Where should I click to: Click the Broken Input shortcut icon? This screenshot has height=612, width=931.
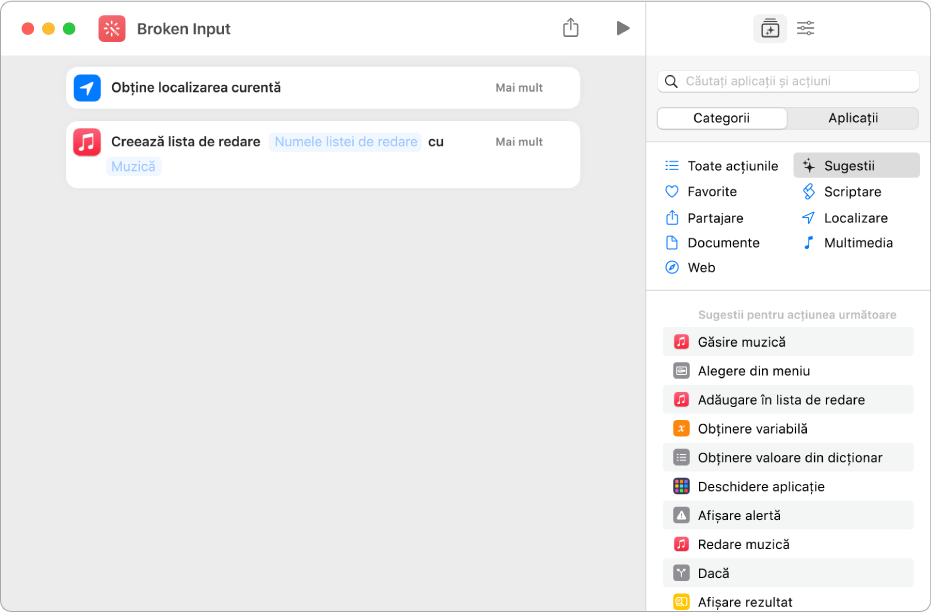pyautogui.click(x=112, y=29)
